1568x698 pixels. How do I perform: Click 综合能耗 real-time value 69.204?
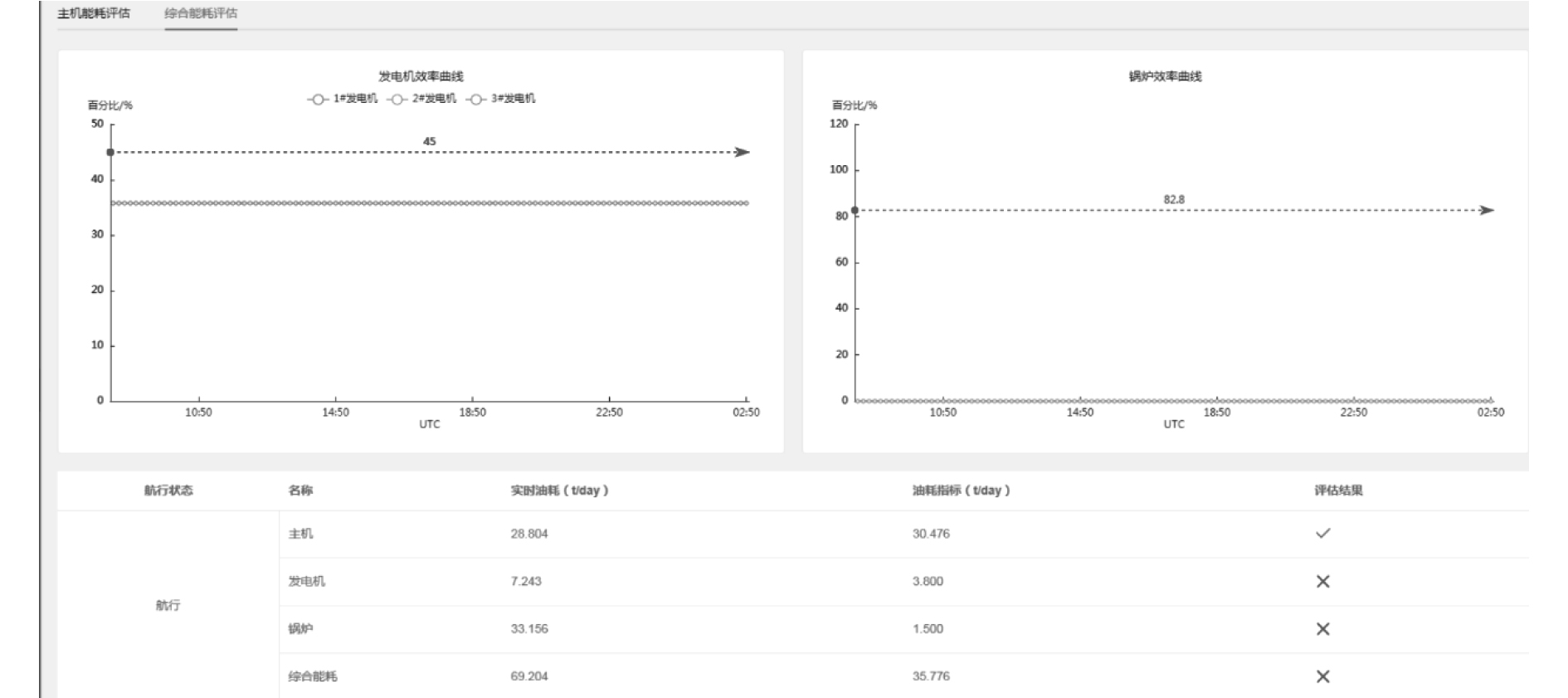tap(529, 676)
